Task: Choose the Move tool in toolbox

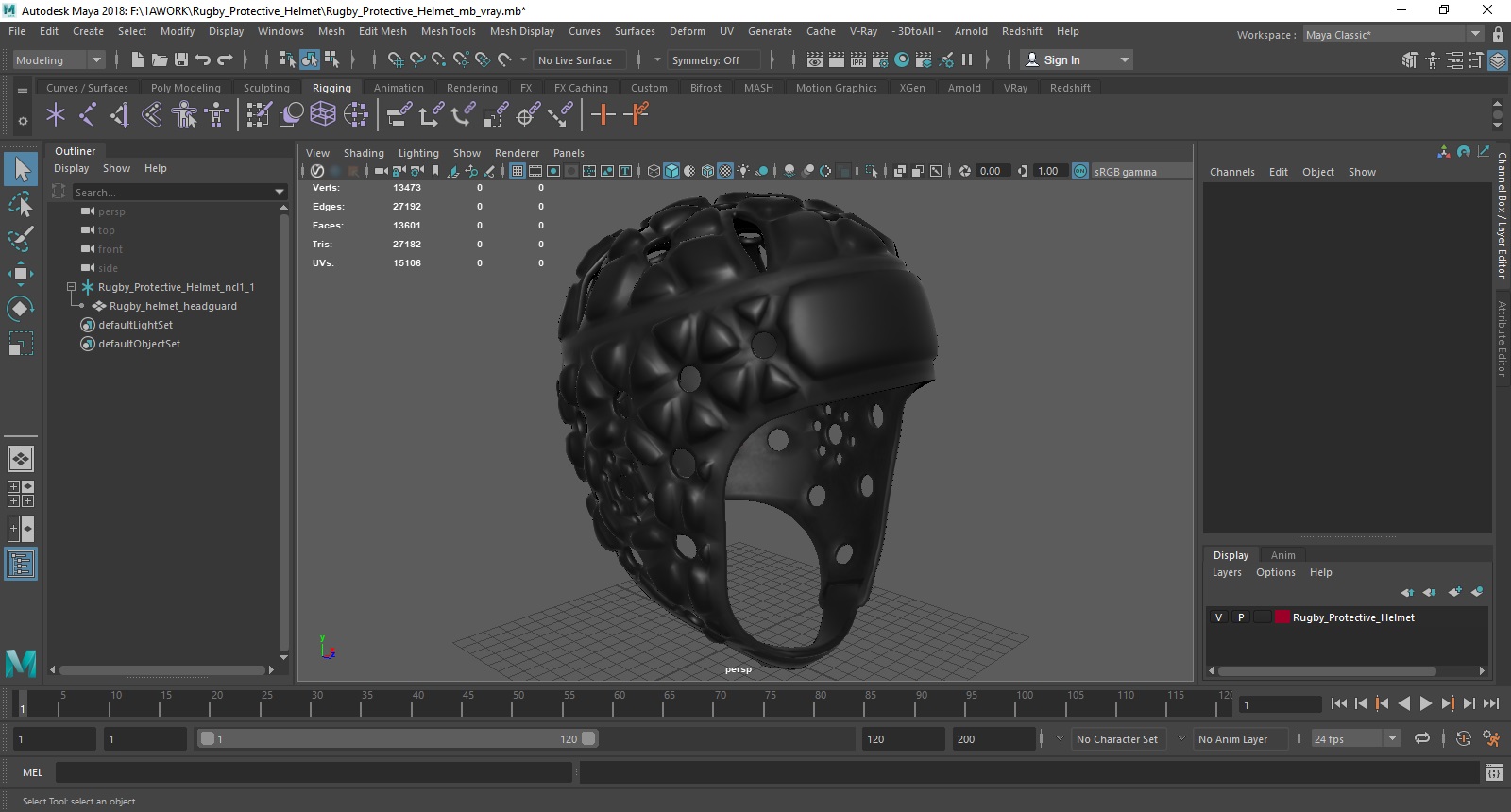Action: (21, 274)
